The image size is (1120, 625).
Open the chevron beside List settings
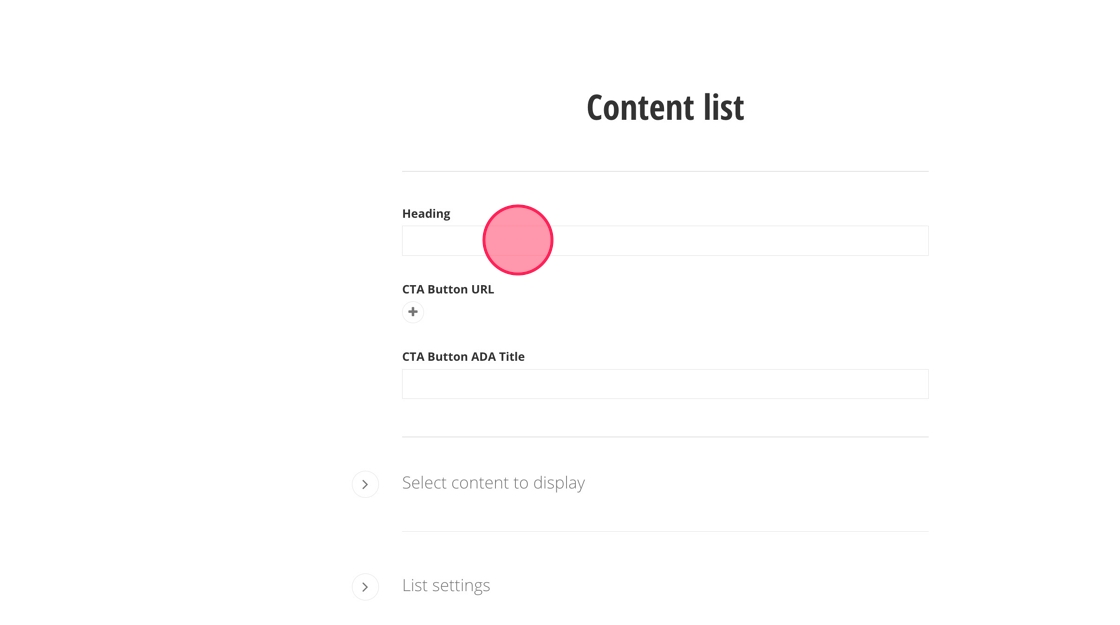click(x=365, y=587)
